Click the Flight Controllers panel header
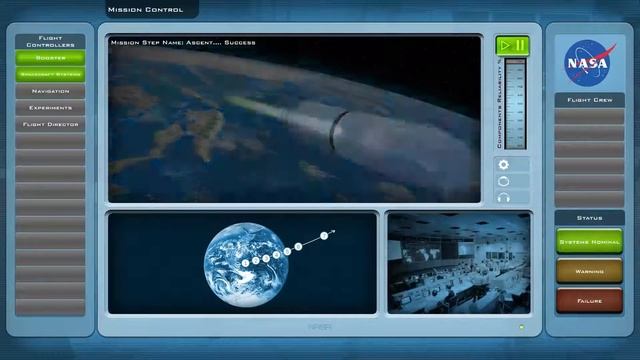 point(50,41)
